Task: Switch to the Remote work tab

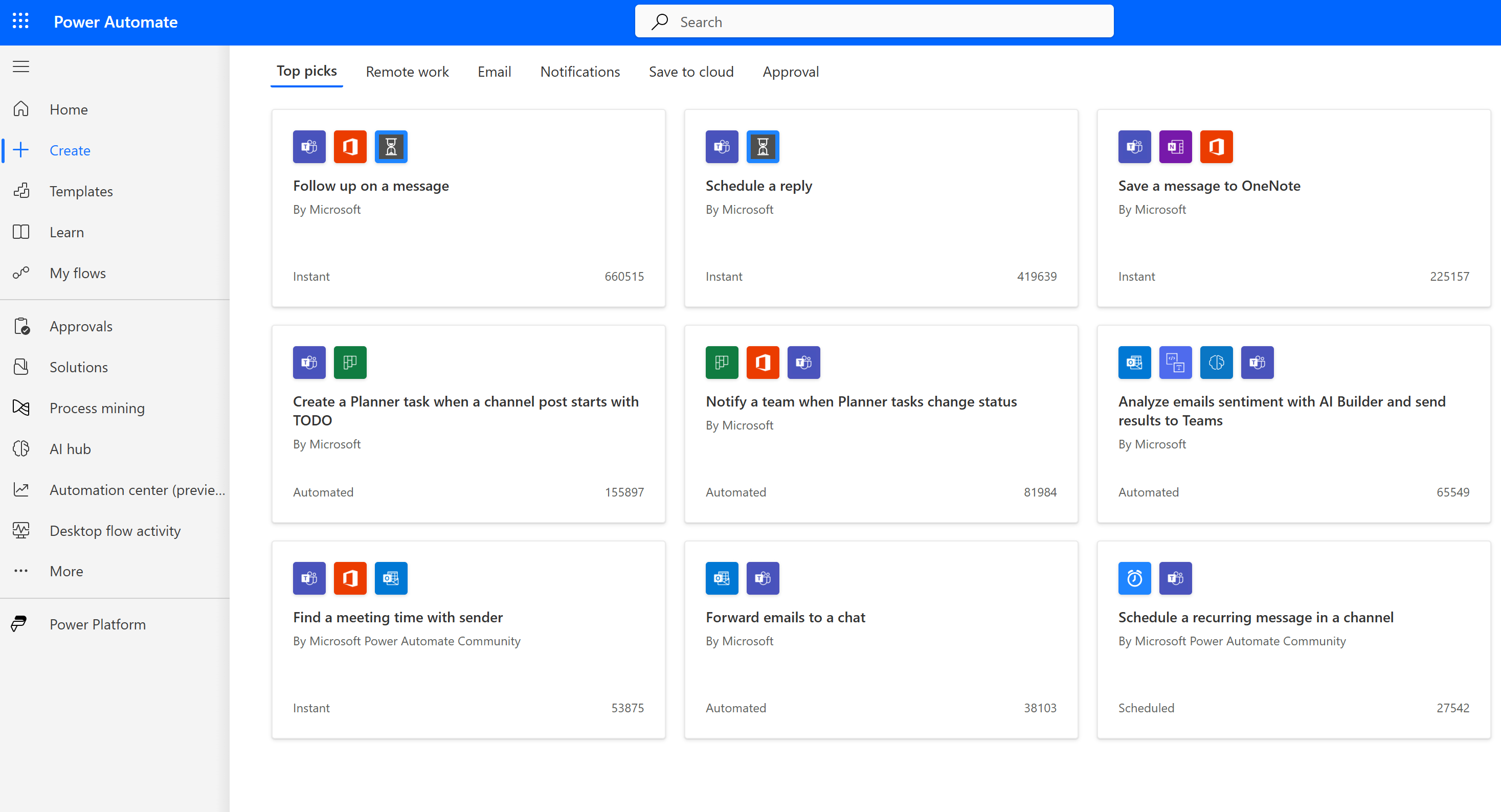Action: [407, 72]
